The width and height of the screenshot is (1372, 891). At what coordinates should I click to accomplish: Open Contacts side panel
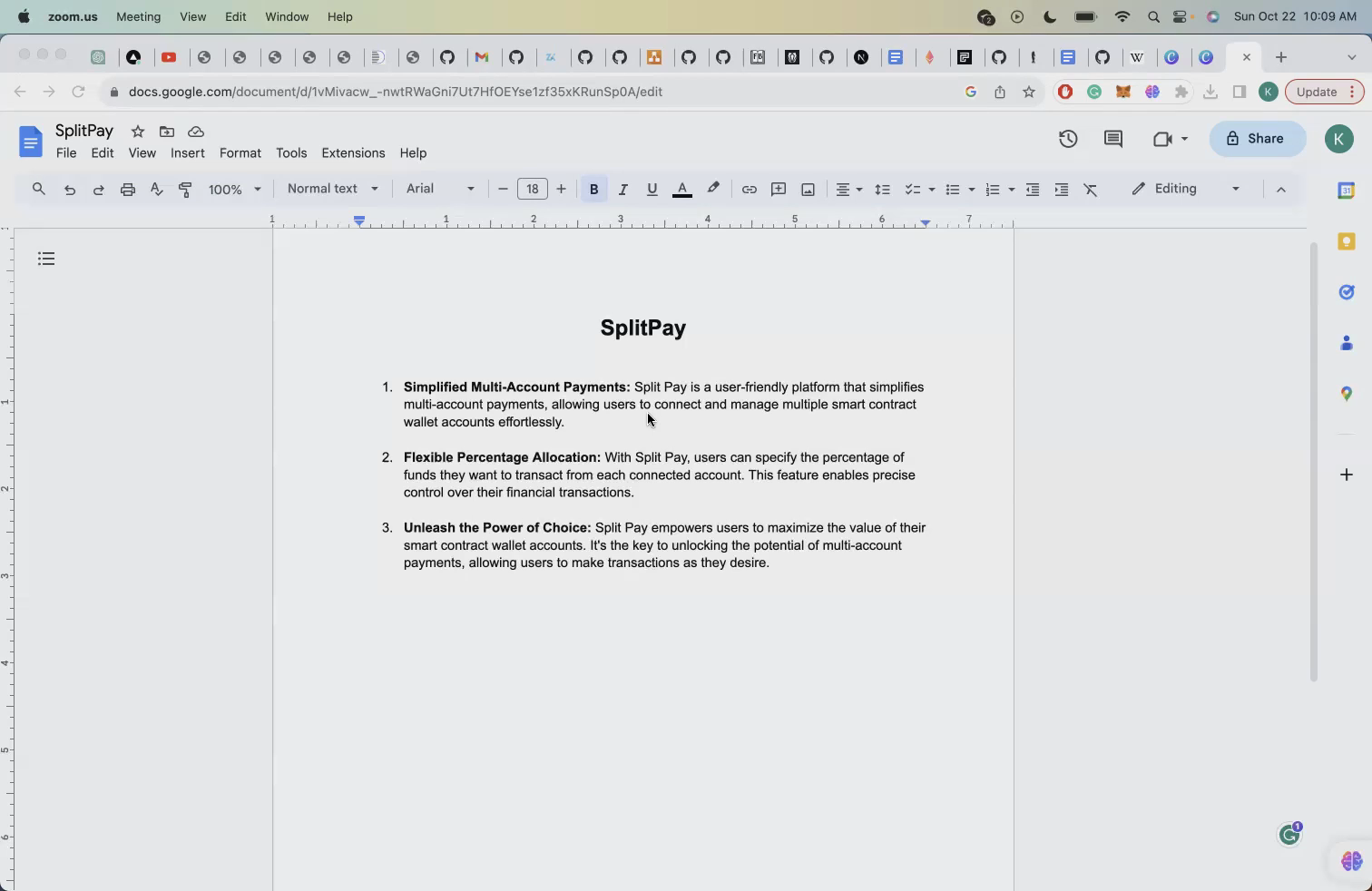click(1347, 343)
